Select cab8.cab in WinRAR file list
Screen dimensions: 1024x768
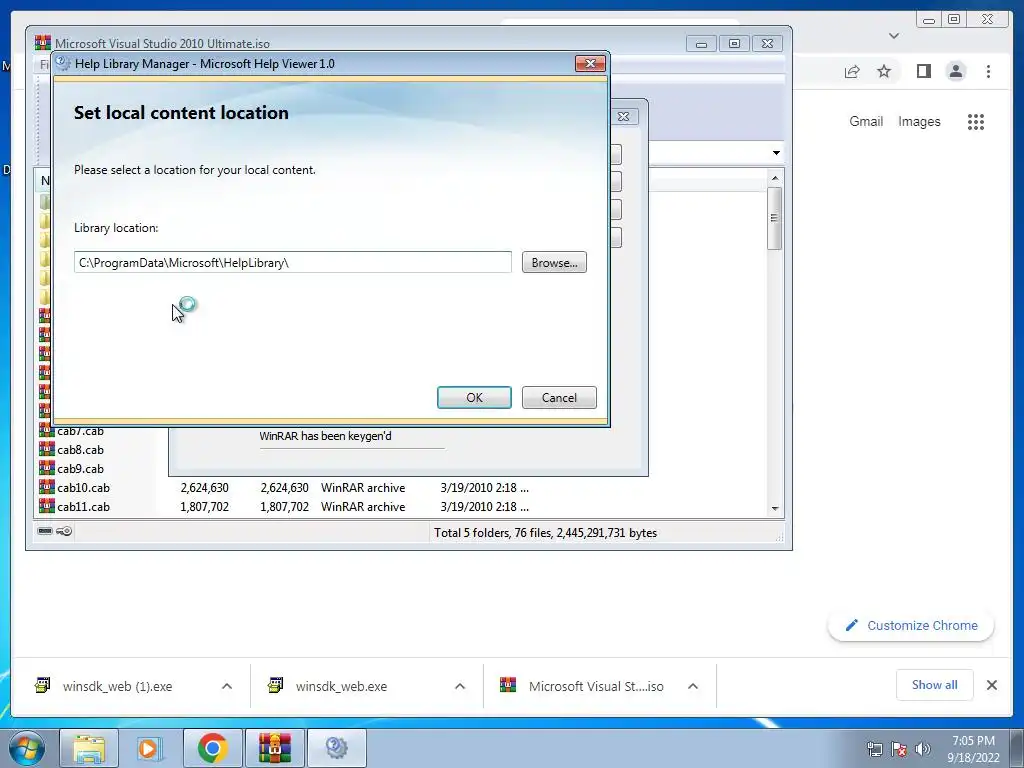click(80, 450)
